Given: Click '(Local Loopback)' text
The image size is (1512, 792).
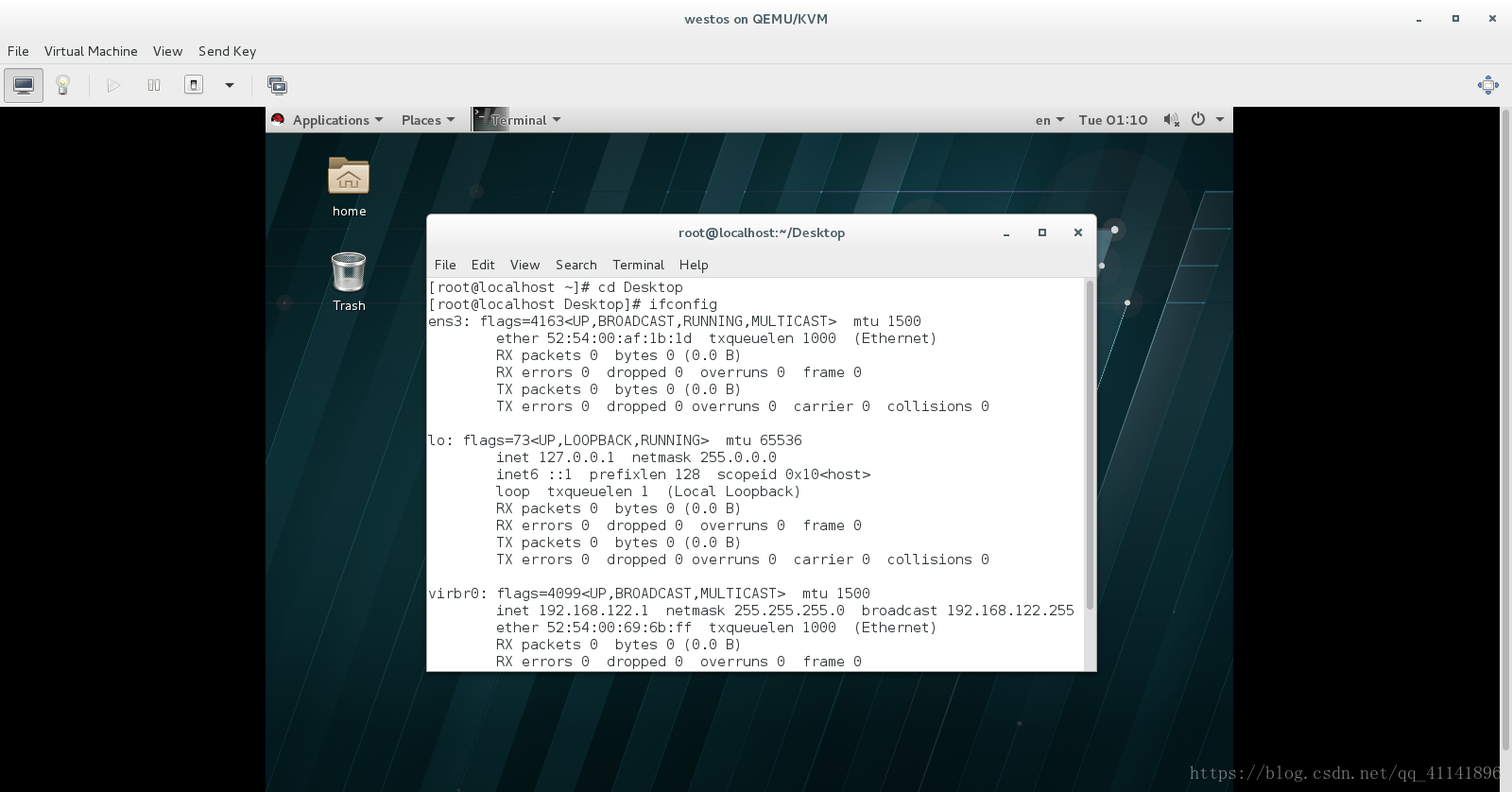Looking at the screenshot, I should [733, 491].
